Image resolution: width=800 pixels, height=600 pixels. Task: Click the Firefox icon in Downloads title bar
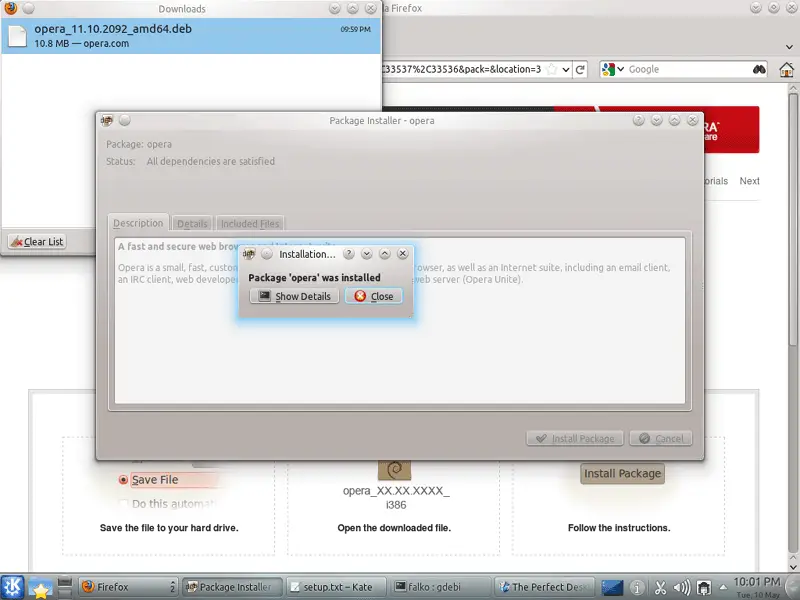tap(10, 8)
